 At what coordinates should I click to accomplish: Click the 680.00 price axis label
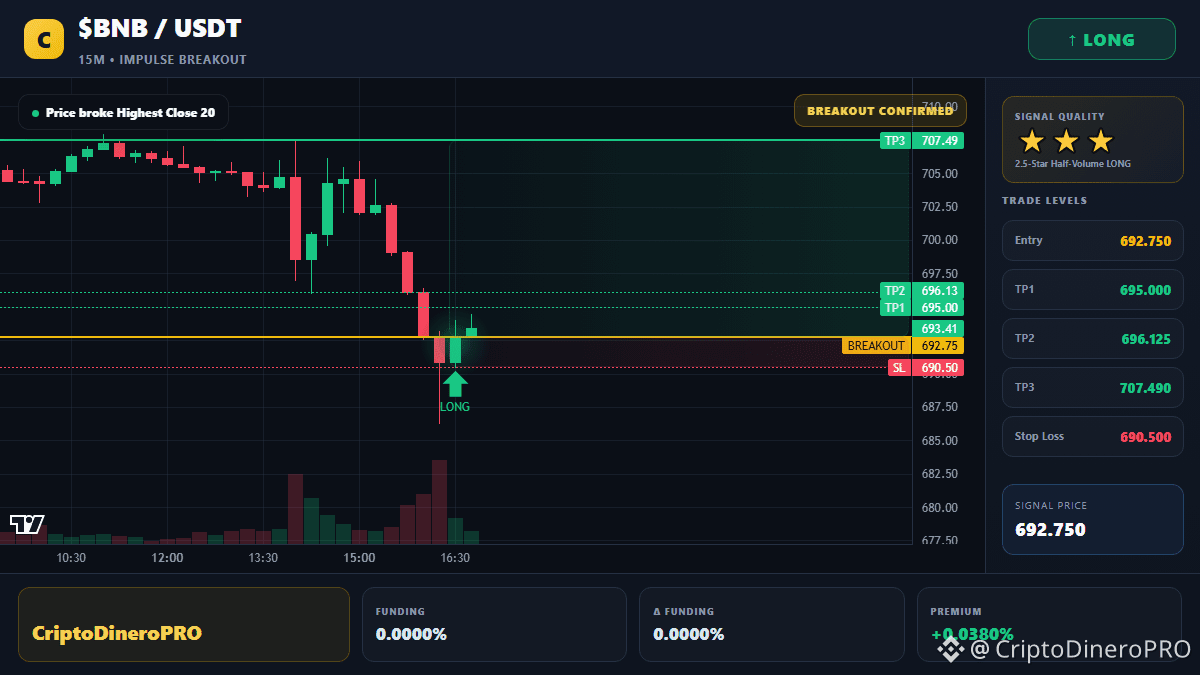(x=940, y=508)
